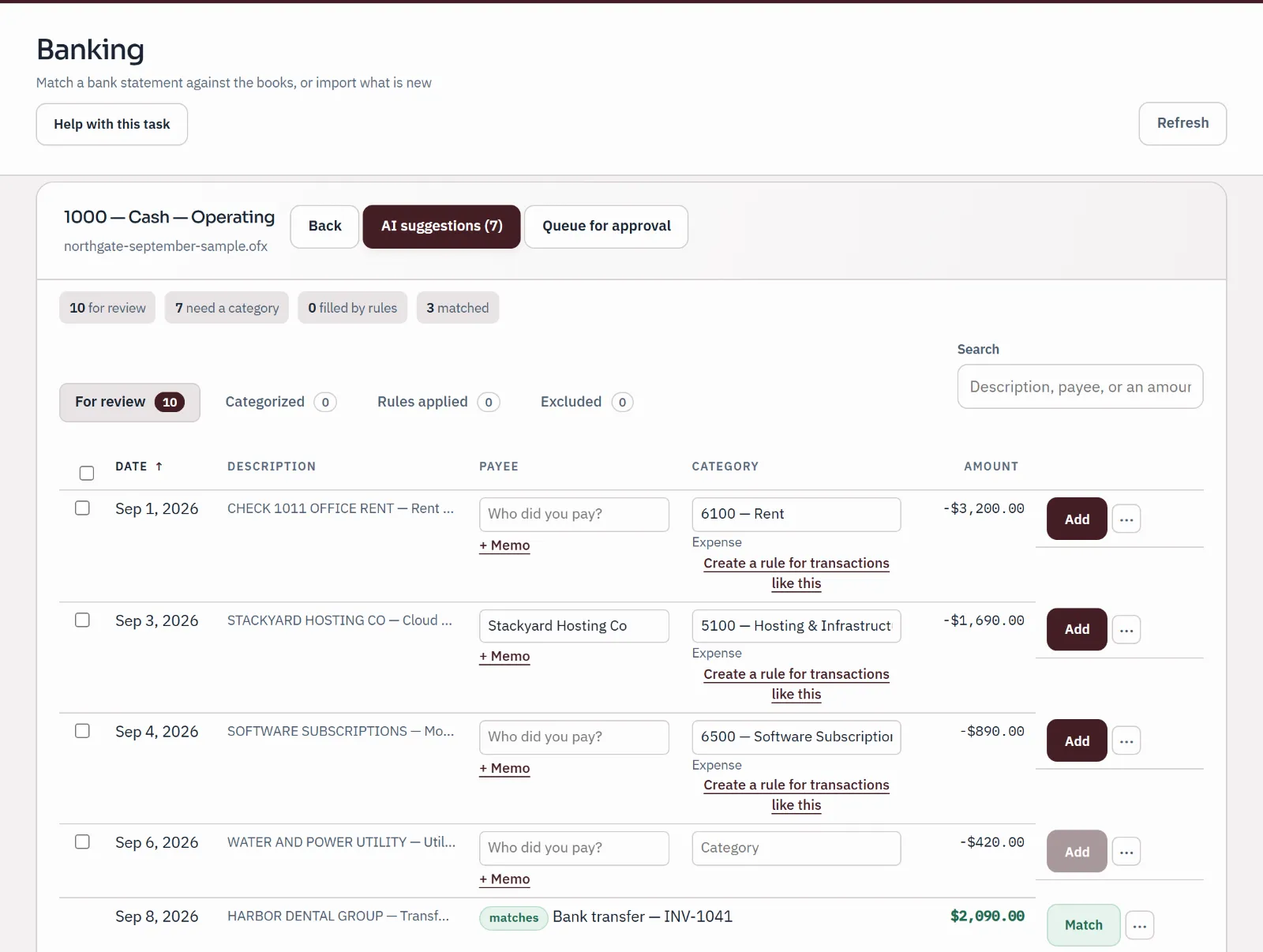This screenshot has height=952, width=1263.
Task: Create a rule for Stackyard Hosting transactions
Action: click(796, 684)
